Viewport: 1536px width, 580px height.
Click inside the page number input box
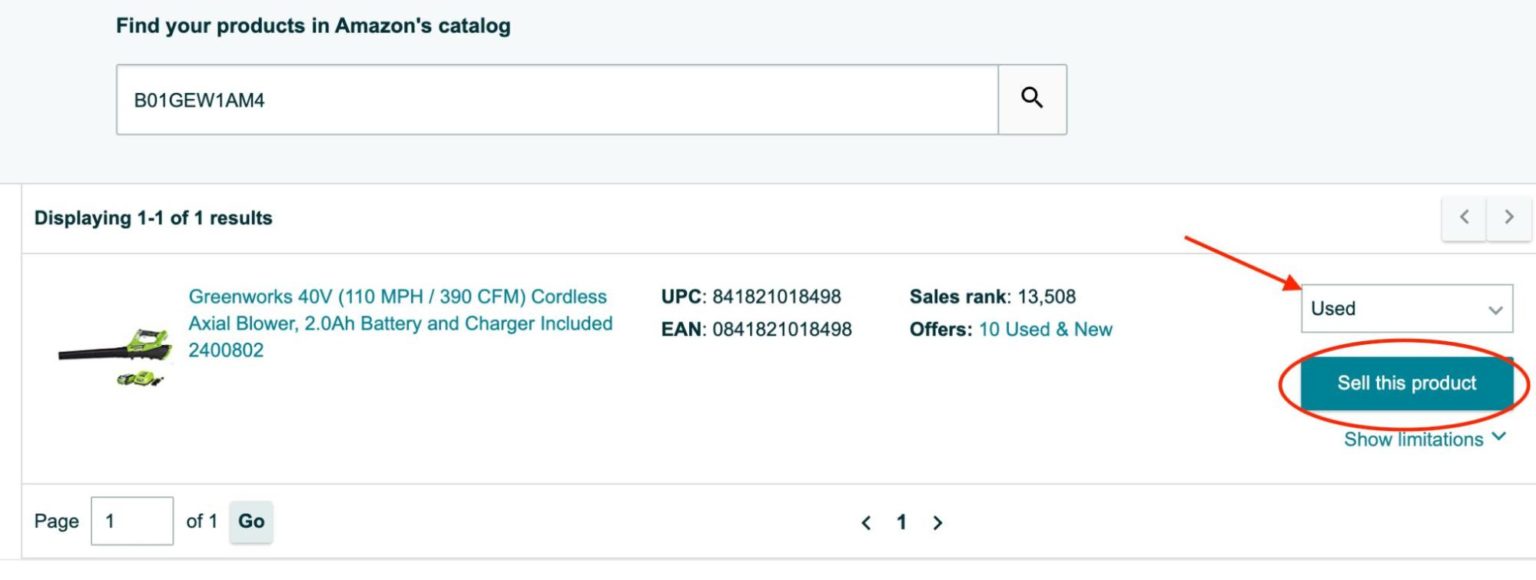(132, 519)
